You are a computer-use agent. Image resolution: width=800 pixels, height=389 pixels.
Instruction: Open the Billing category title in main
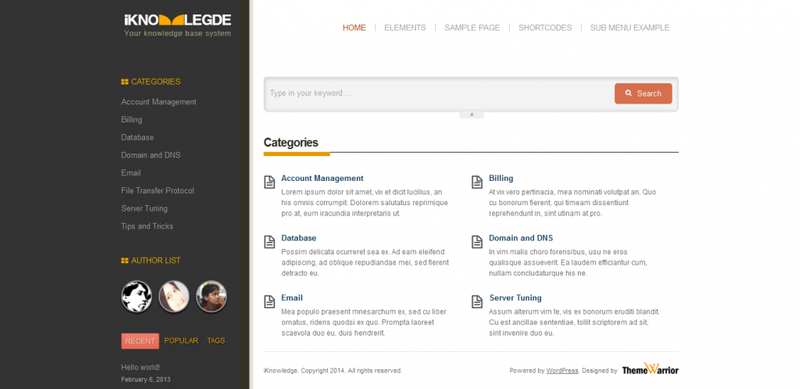pyautogui.click(x=501, y=178)
